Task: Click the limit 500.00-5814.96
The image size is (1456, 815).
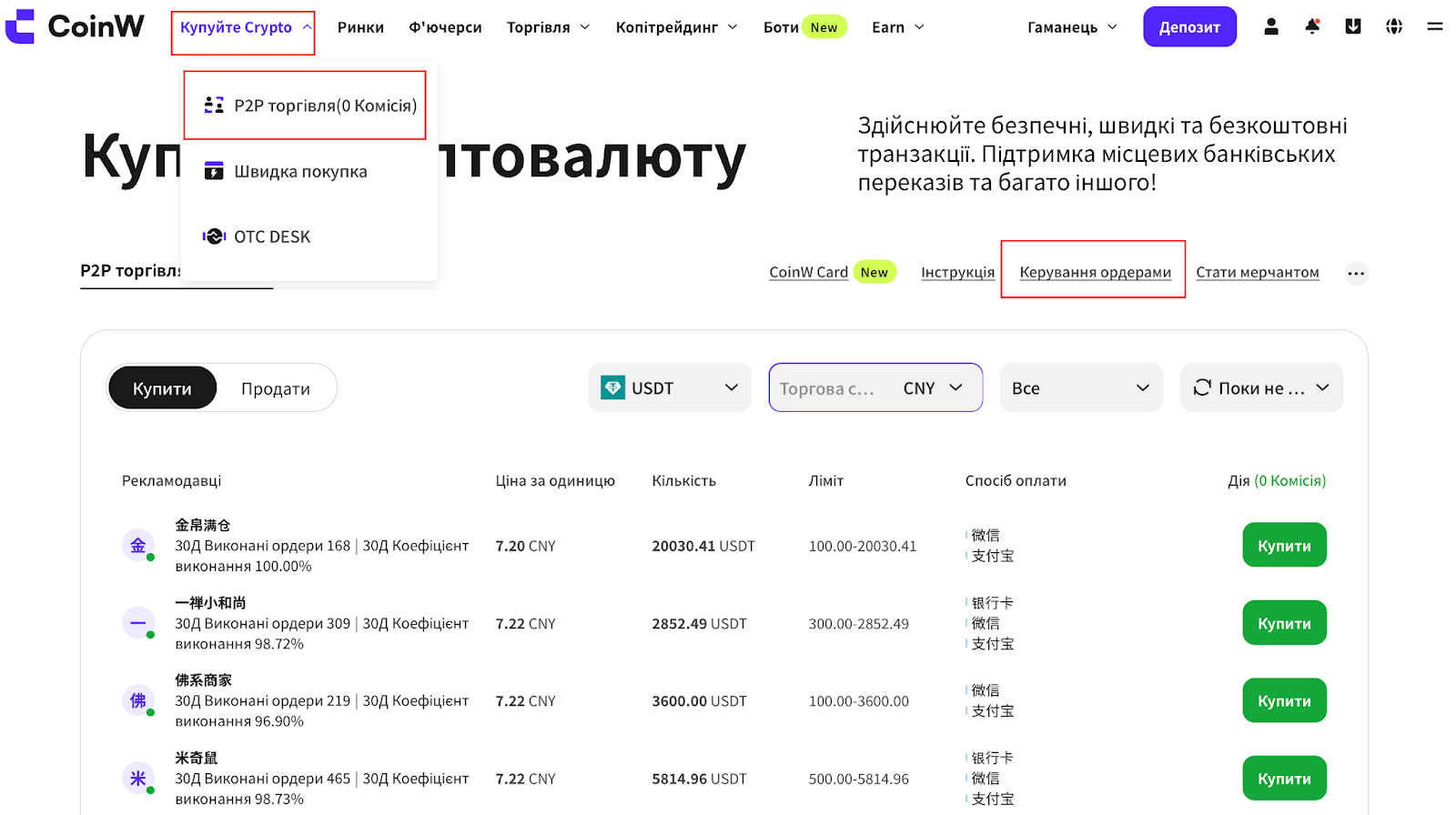Action: [x=858, y=779]
